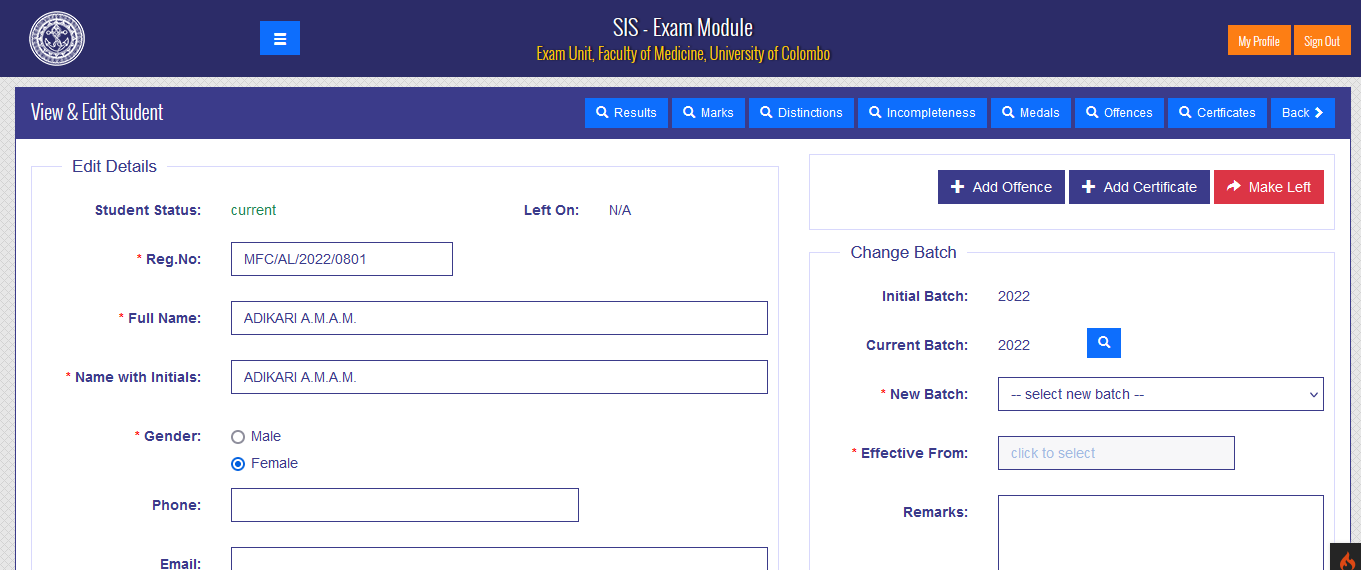Click the Sign Out button

(1321, 41)
